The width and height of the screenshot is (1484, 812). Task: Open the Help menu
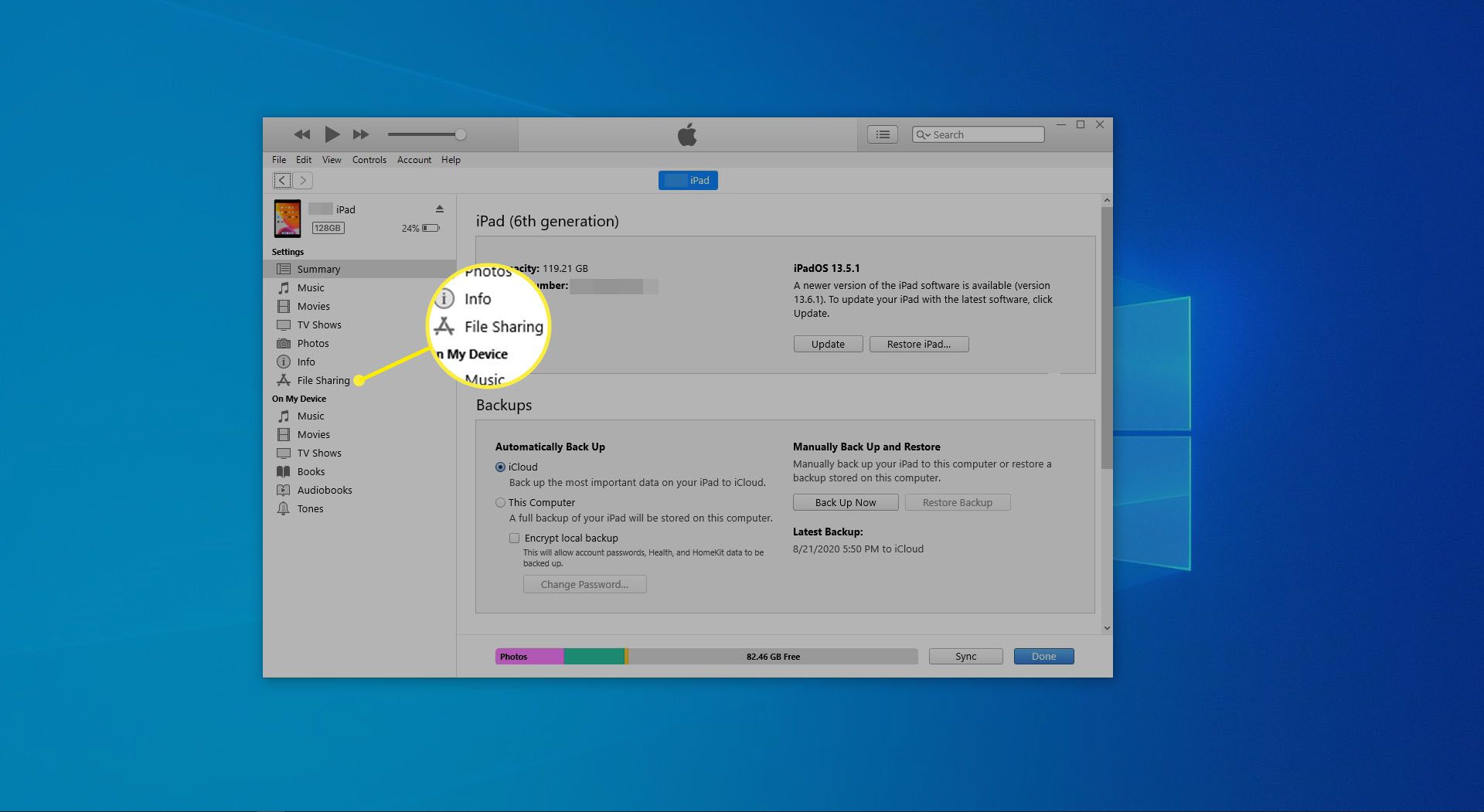(451, 160)
